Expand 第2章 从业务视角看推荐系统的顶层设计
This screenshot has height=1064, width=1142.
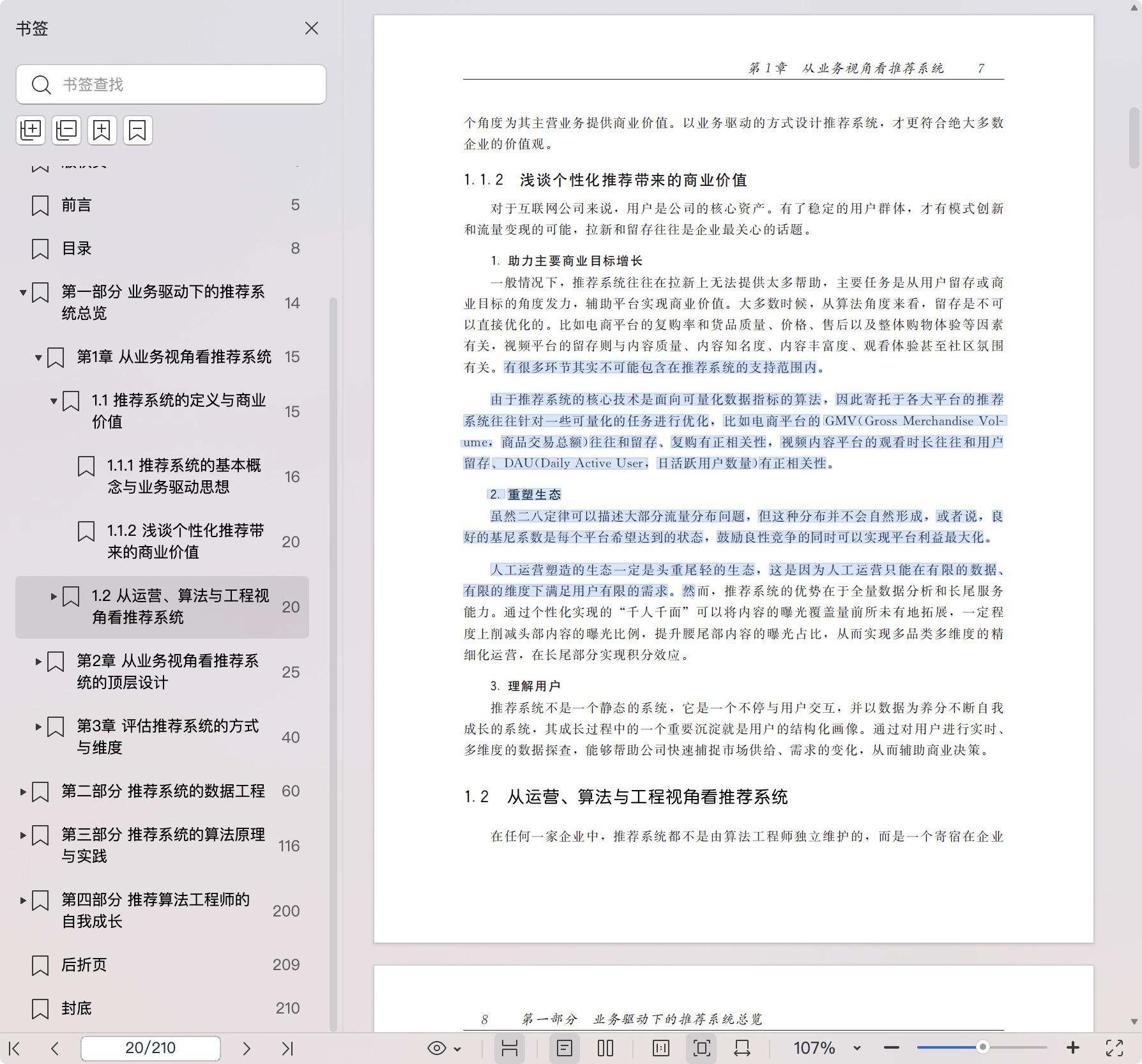[38, 662]
